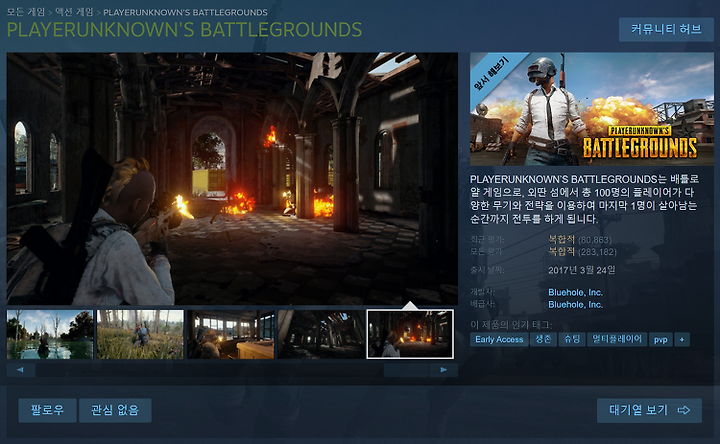Click the thumbnail strip scrollbar handle
720x444 pixels.
coord(406,370)
